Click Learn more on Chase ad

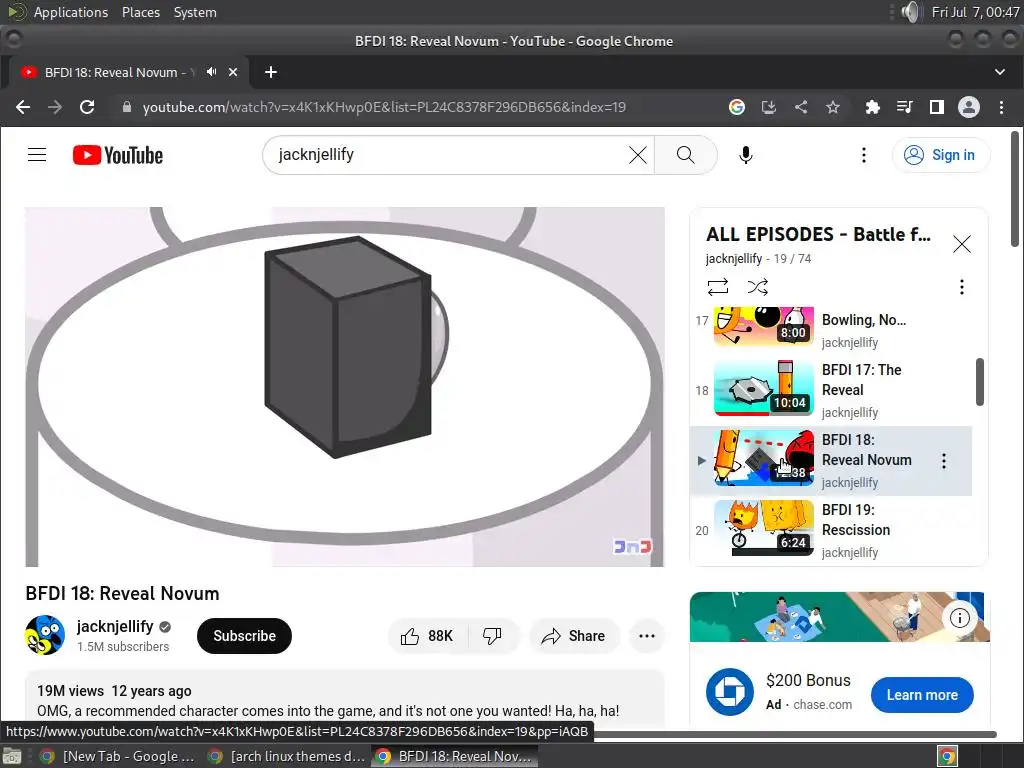pos(921,695)
